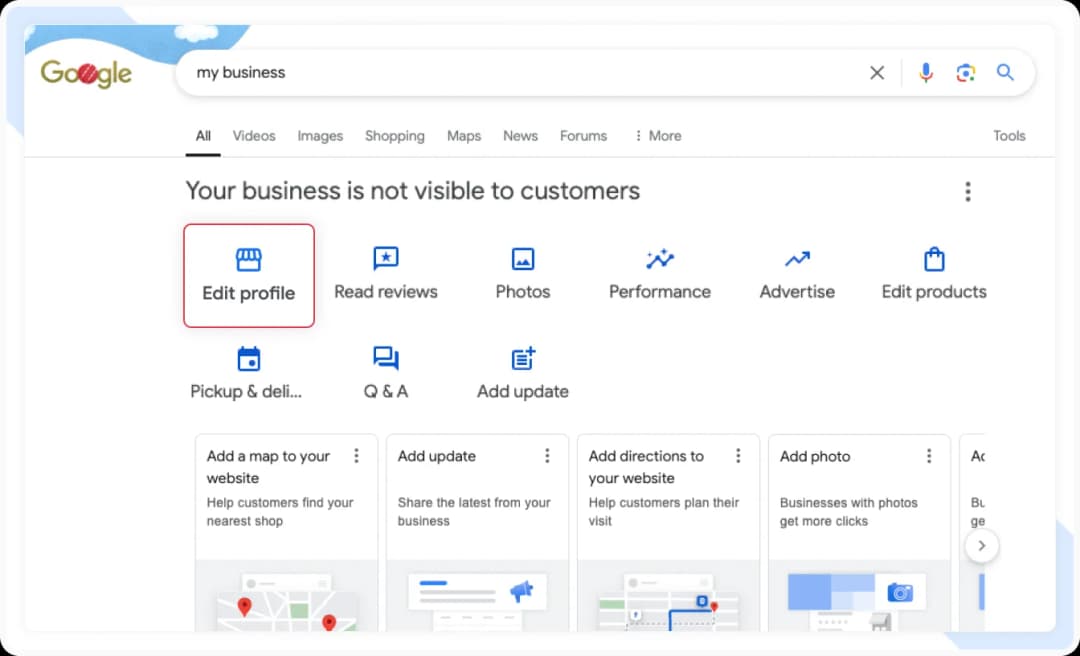Open the Add a map card options menu
1080x656 pixels.
tap(357, 455)
